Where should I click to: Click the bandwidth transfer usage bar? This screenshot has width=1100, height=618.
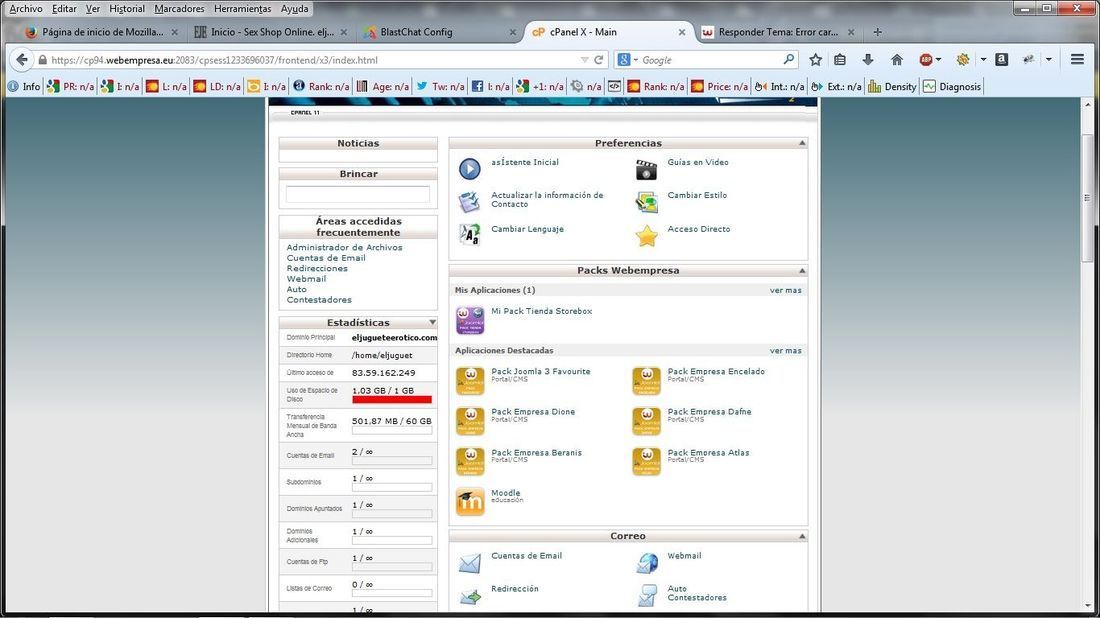tap(391, 431)
